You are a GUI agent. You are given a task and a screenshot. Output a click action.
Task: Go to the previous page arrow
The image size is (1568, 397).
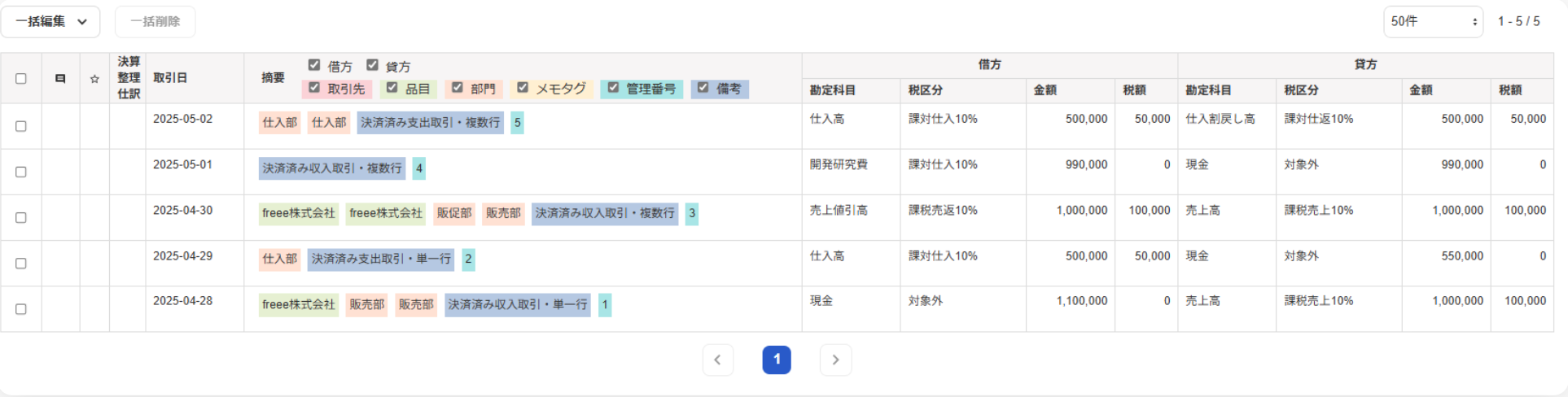(717, 360)
